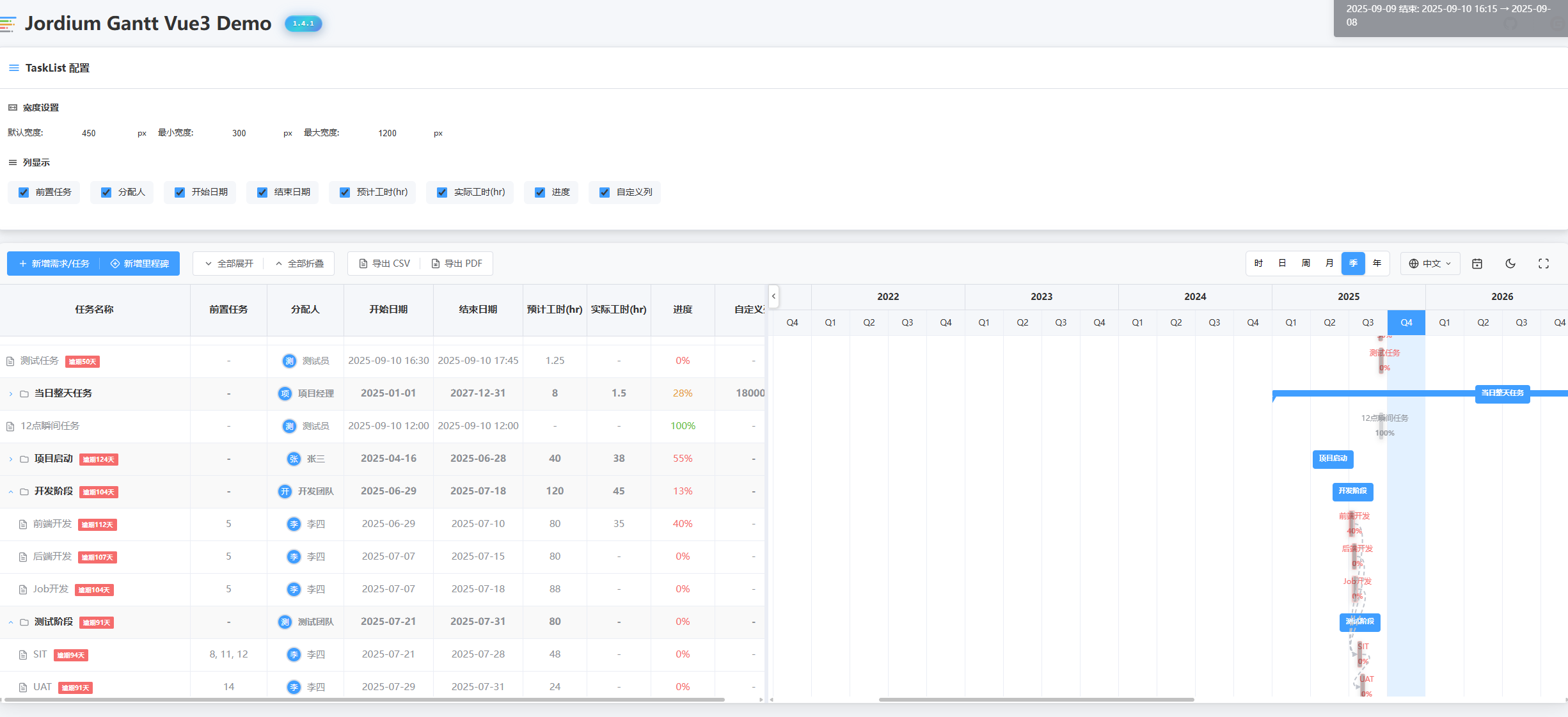Click the 导出 CSV button
Viewport: 1568px width, 717px height.
pos(384,264)
